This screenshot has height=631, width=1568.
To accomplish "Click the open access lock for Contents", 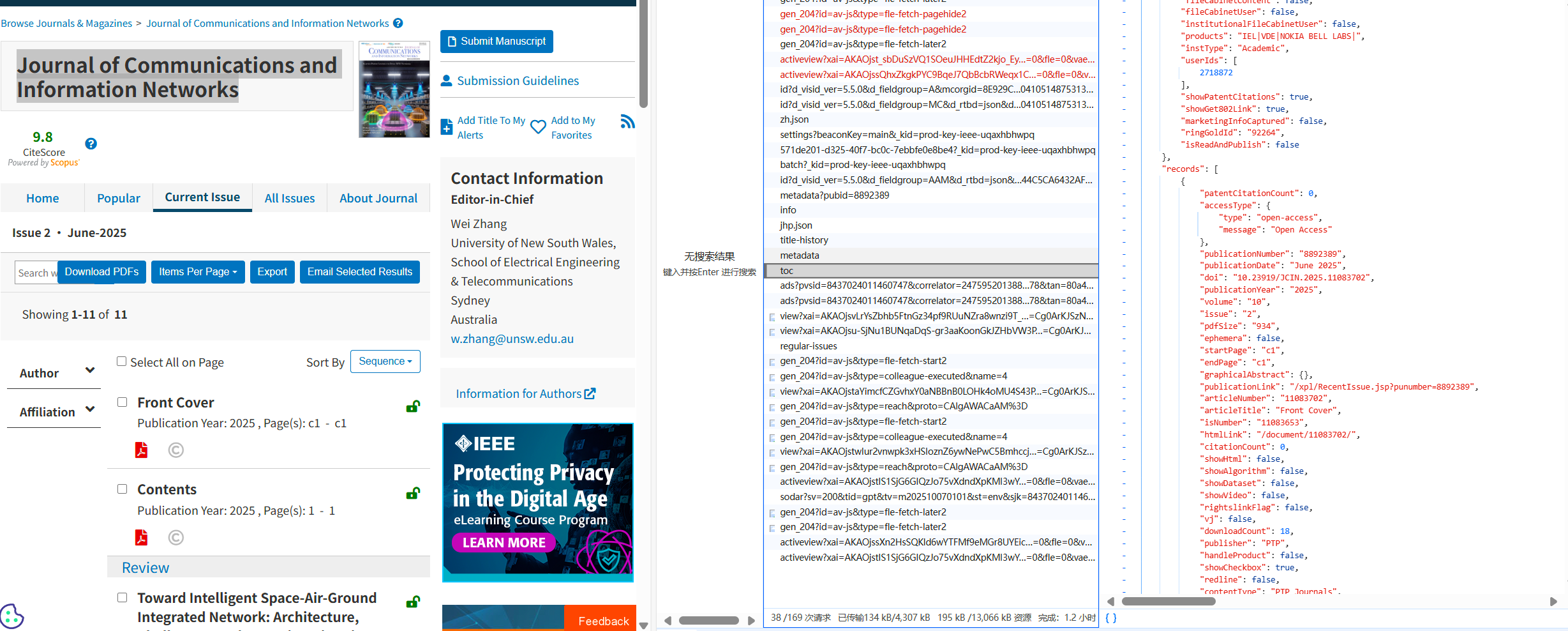I will (413, 493).
